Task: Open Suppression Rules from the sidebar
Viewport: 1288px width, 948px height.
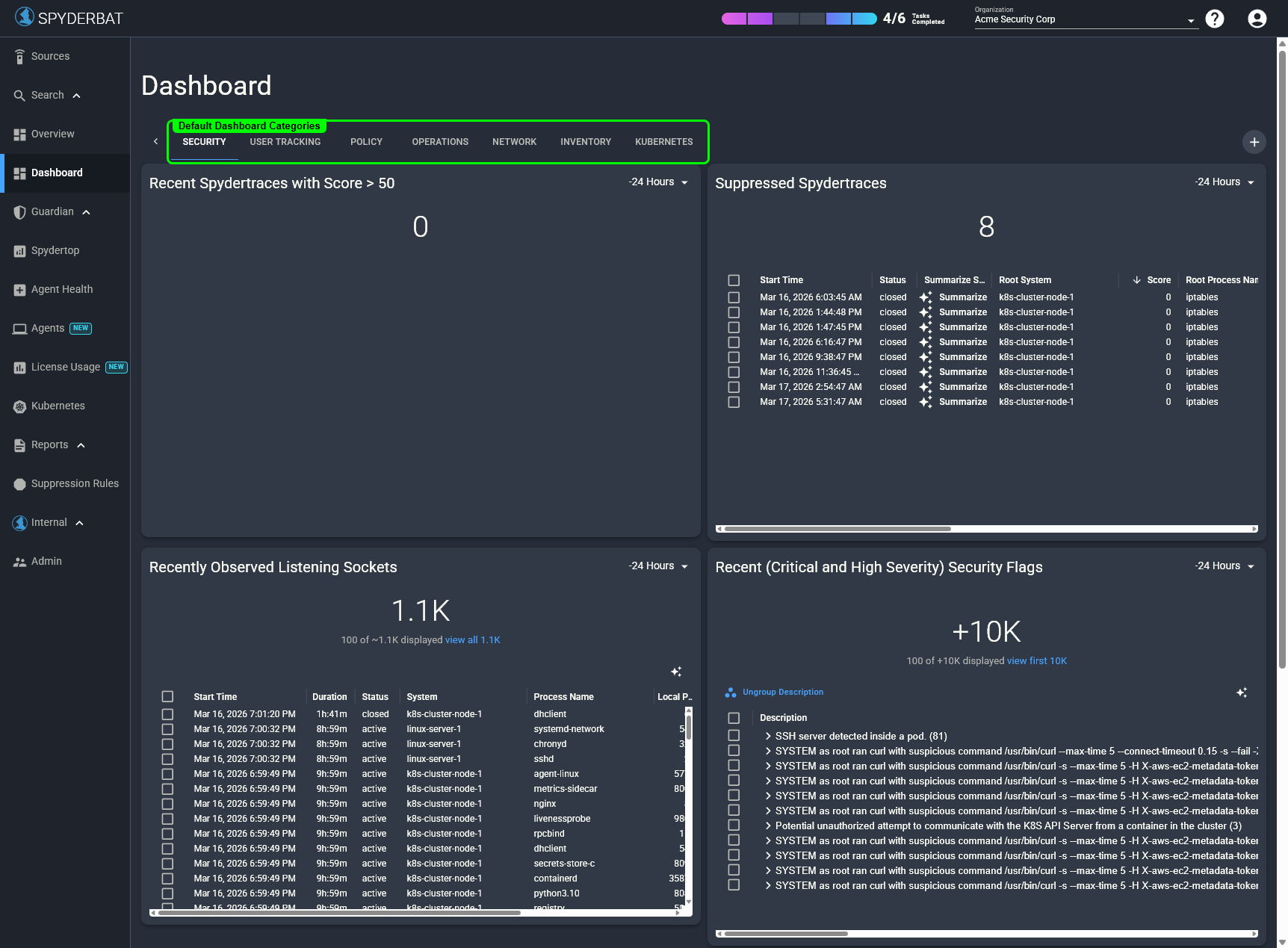Action: coord(75,483)
